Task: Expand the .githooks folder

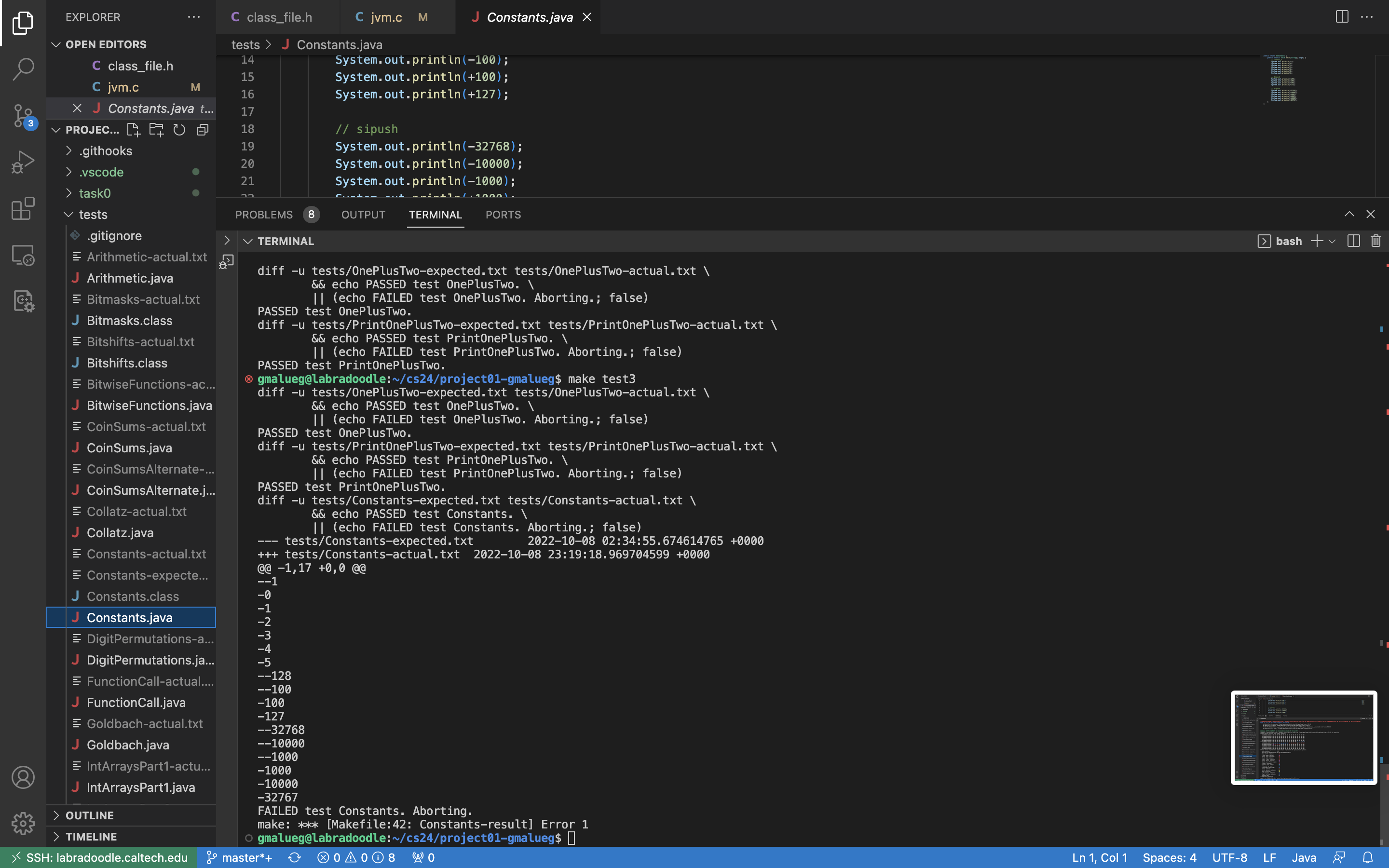Action: click(x=106, y=151)
